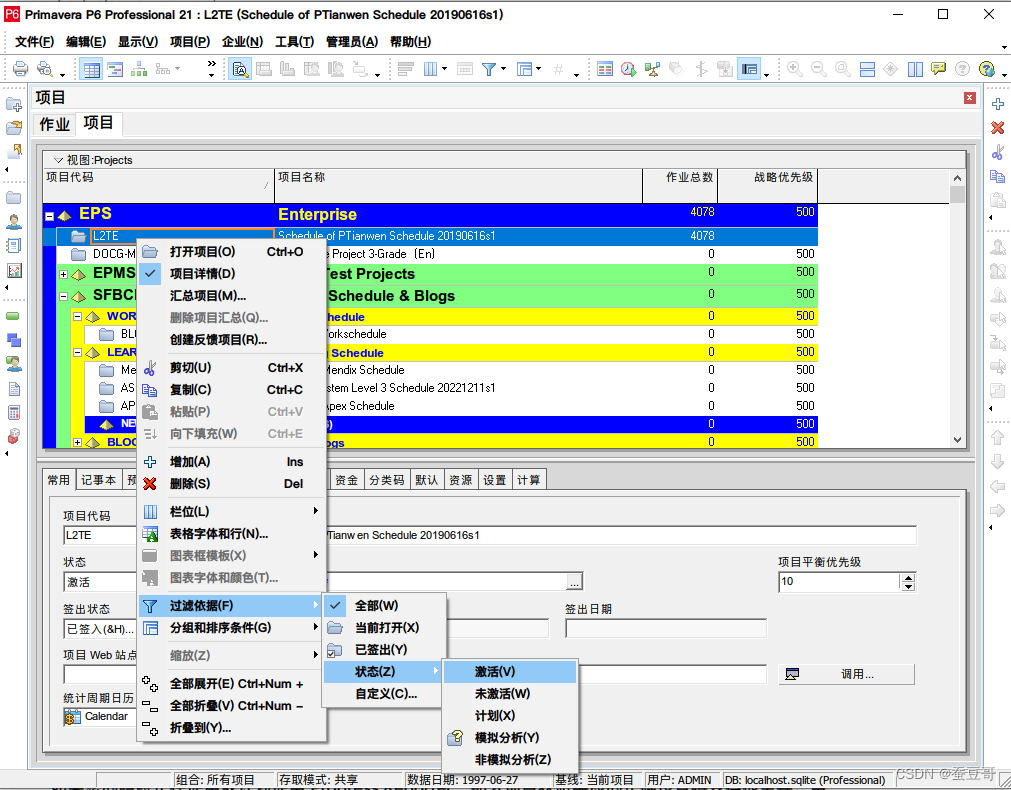This screenshot has width=1011, height=790.
Task: Click the Help question mark globe icon
Action: click(986, 69)
